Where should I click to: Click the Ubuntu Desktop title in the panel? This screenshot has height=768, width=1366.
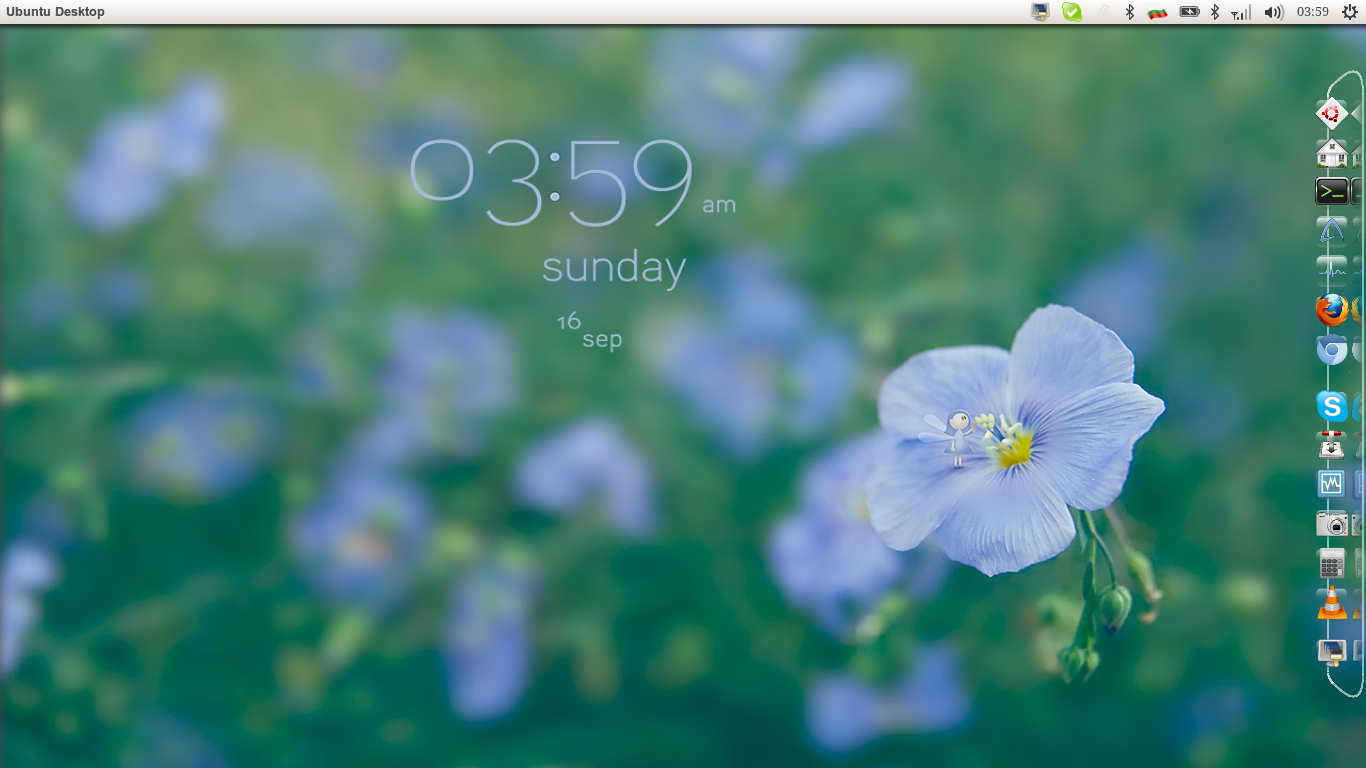(x=55, y=12)
